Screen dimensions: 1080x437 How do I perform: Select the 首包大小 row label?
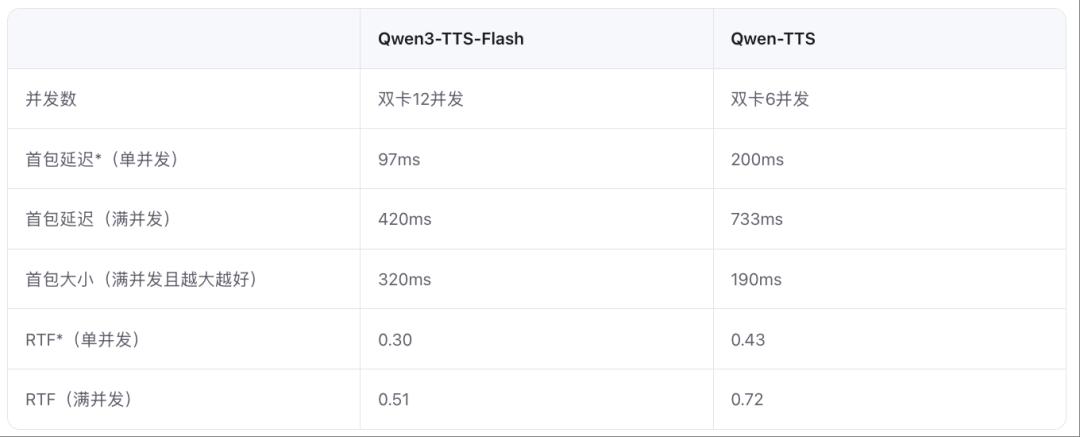[x=141, y=279]
